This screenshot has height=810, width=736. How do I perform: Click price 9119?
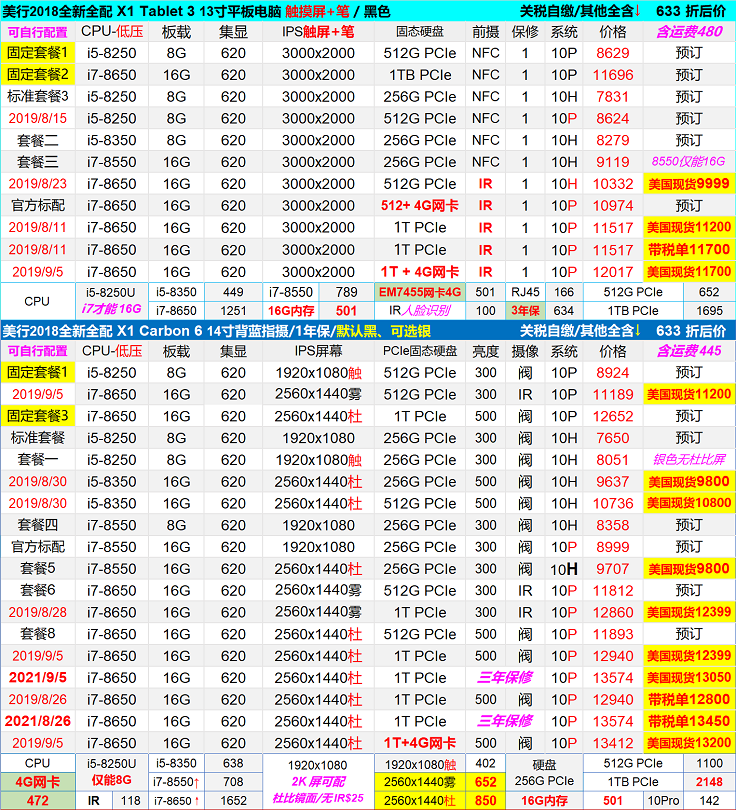[x=613, y=162]
